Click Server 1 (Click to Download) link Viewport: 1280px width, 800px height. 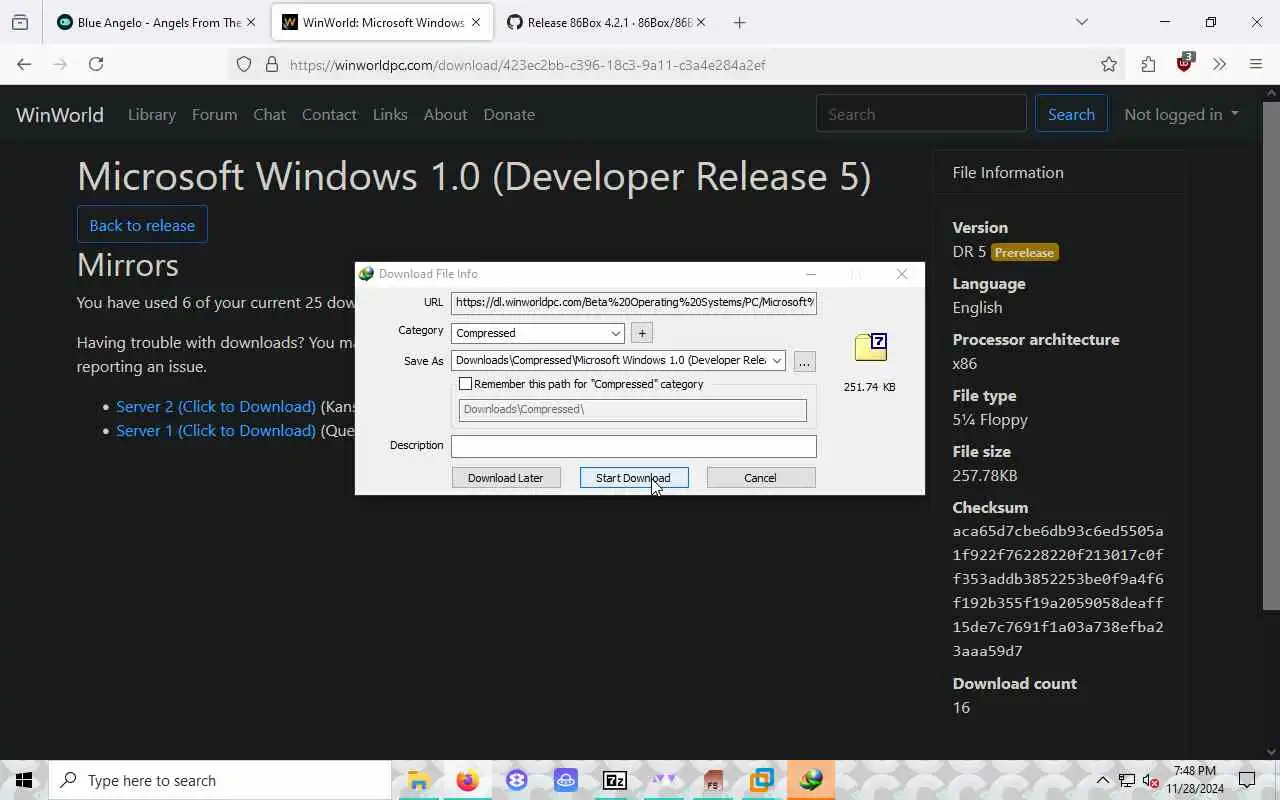[216, 430]
